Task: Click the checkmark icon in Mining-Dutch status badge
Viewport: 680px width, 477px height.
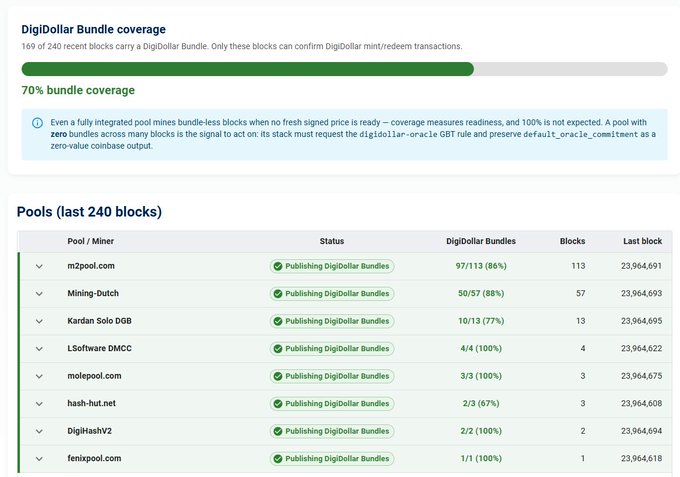Action: point(278,294)
